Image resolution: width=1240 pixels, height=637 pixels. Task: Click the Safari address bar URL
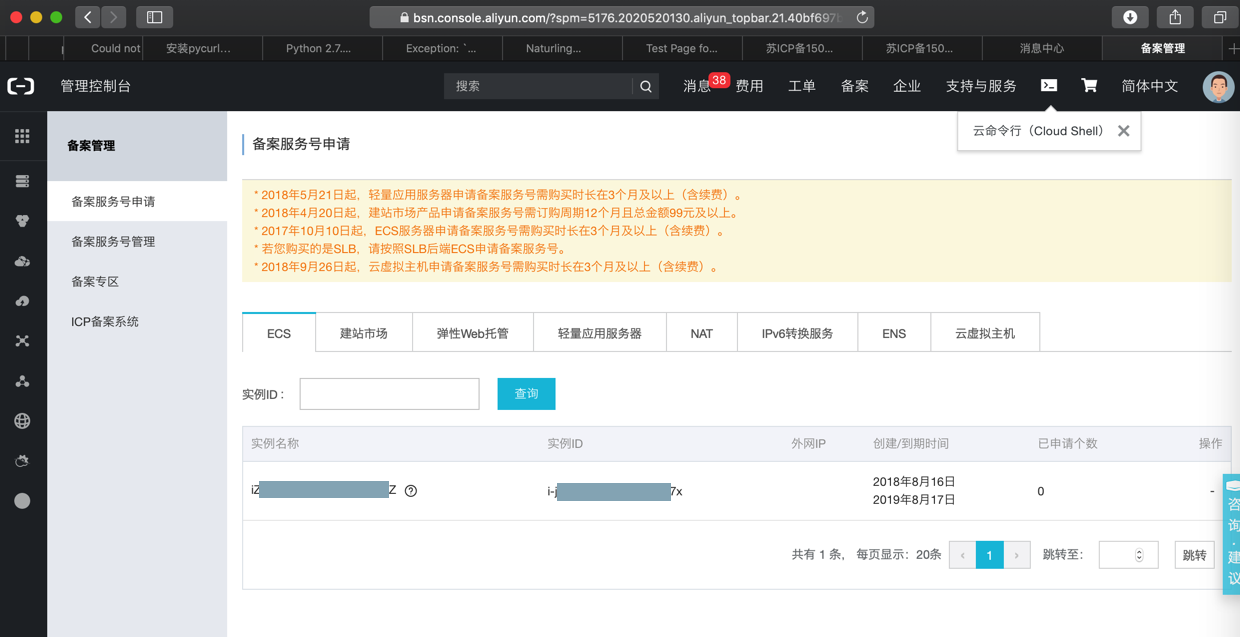pyautogui.click(x=622, y=17)
